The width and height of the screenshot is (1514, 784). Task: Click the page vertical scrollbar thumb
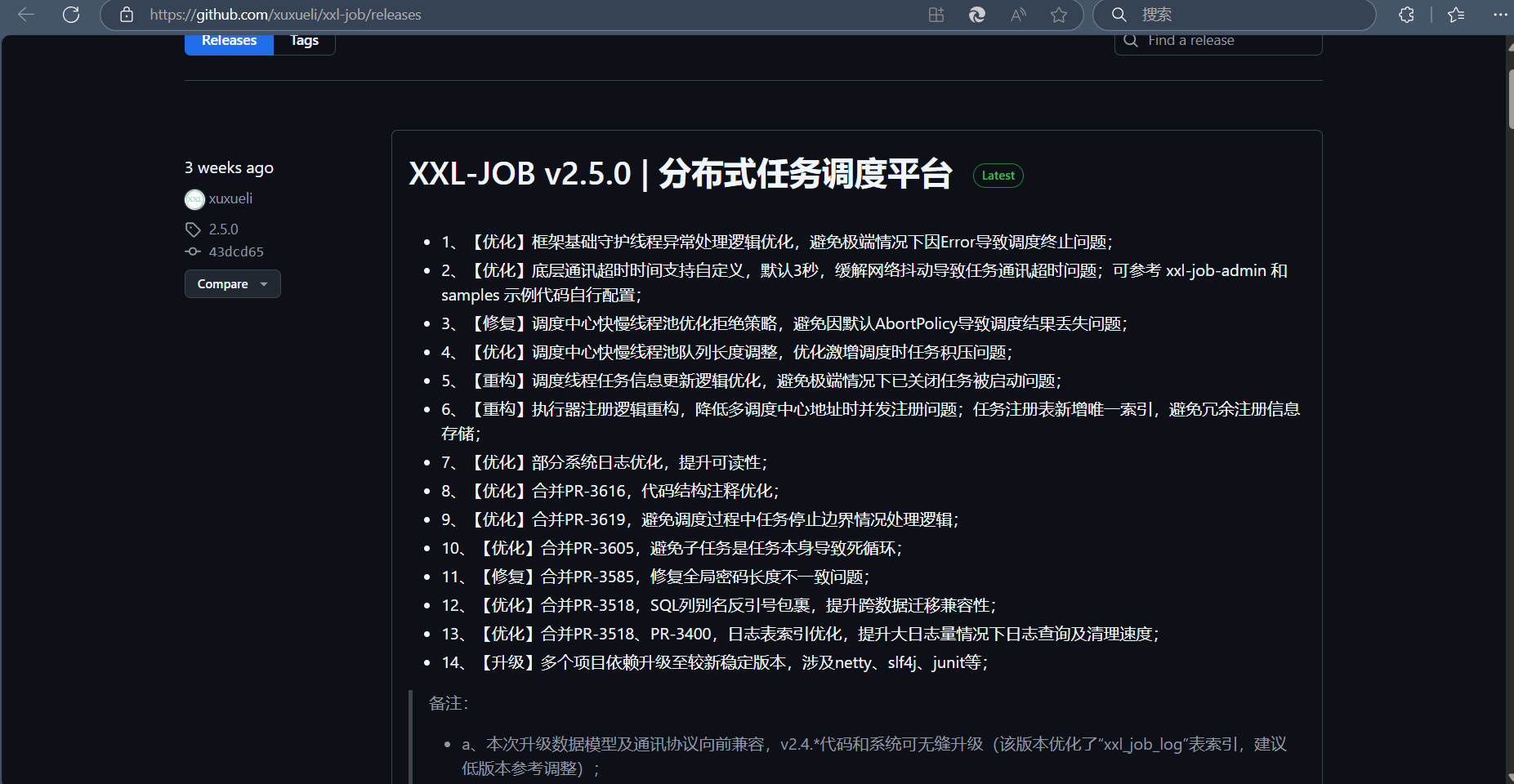click(1510, 98)
